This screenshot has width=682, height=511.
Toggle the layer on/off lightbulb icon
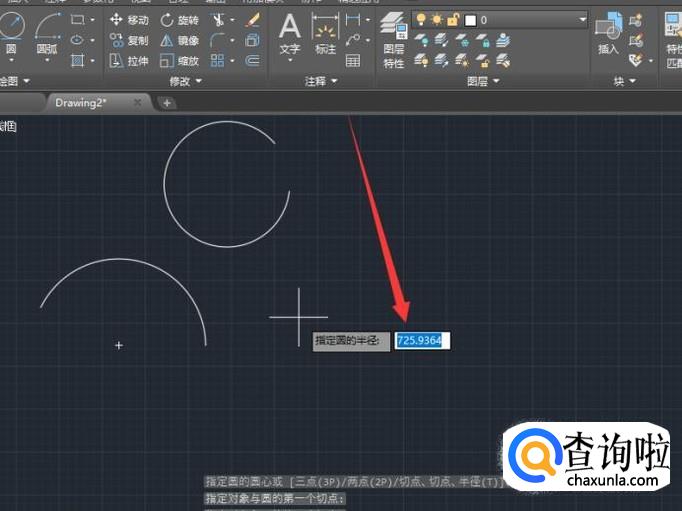click(421, 20)
